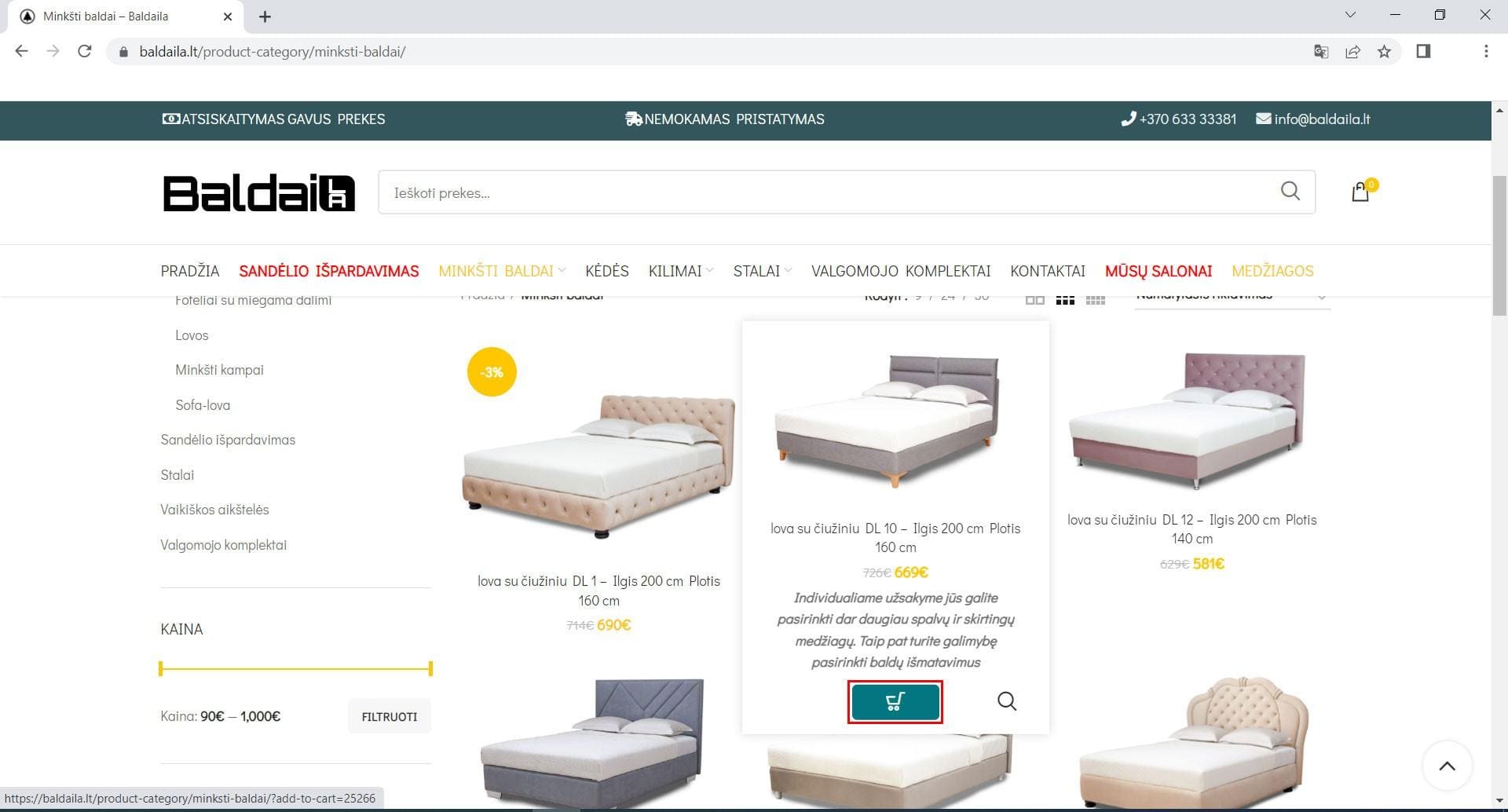Go to Kontaktai menu item
Screen dimensions: 1508x812
tap(1047, 271)
